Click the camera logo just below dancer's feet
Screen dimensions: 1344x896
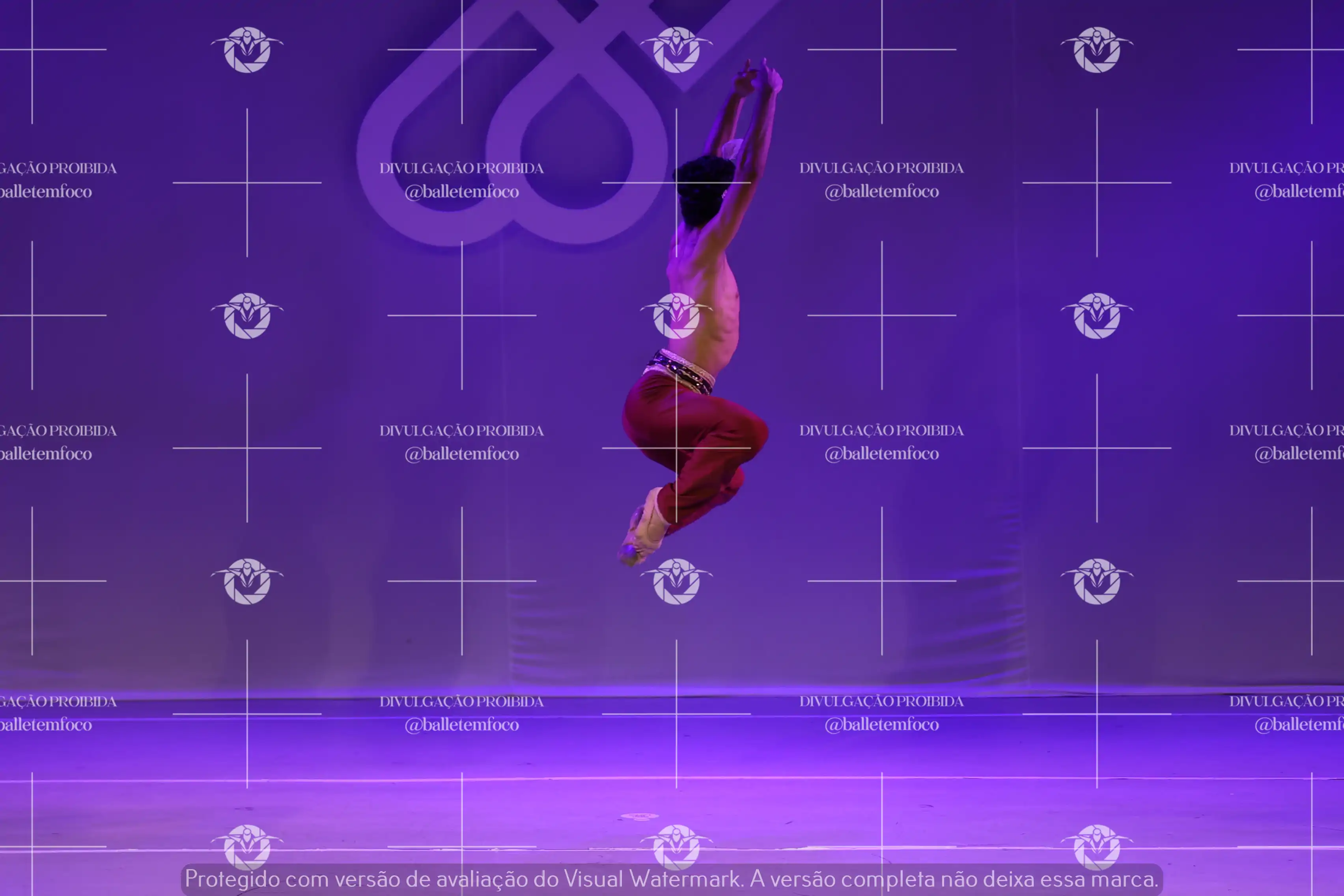click(676, 581)
